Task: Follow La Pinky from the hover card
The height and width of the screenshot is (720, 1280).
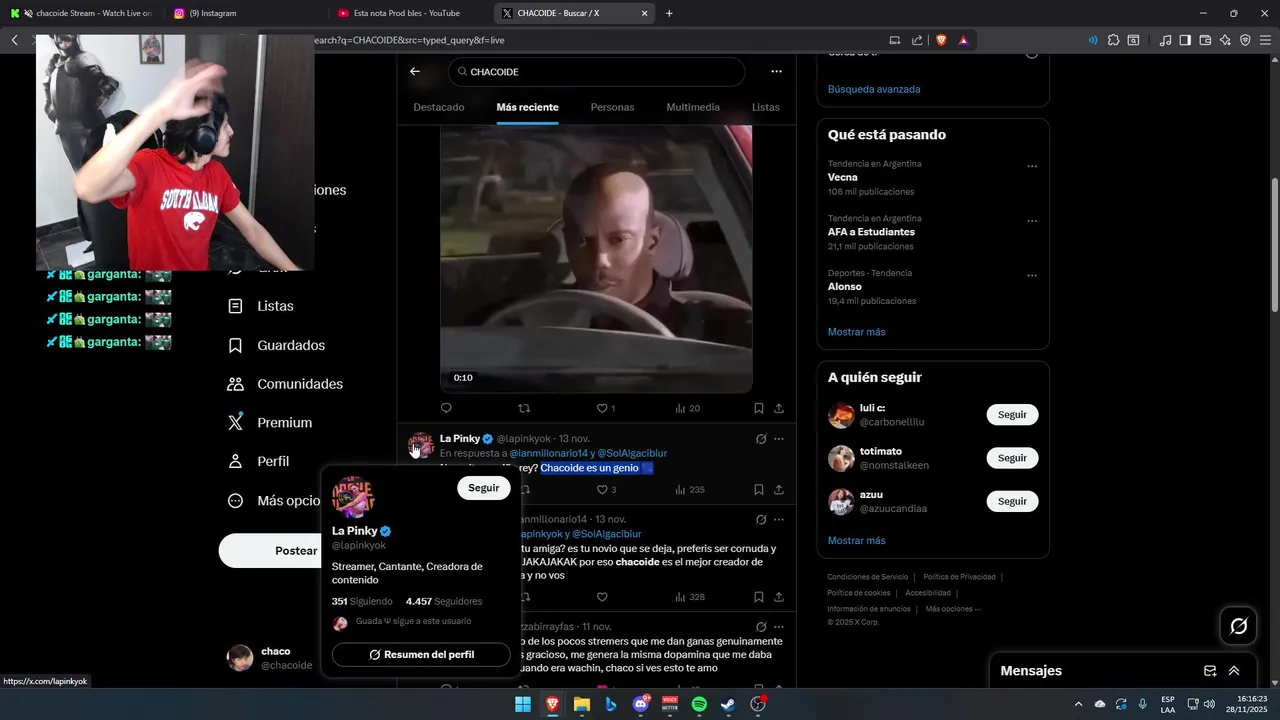Action: [x=484, y=488]
